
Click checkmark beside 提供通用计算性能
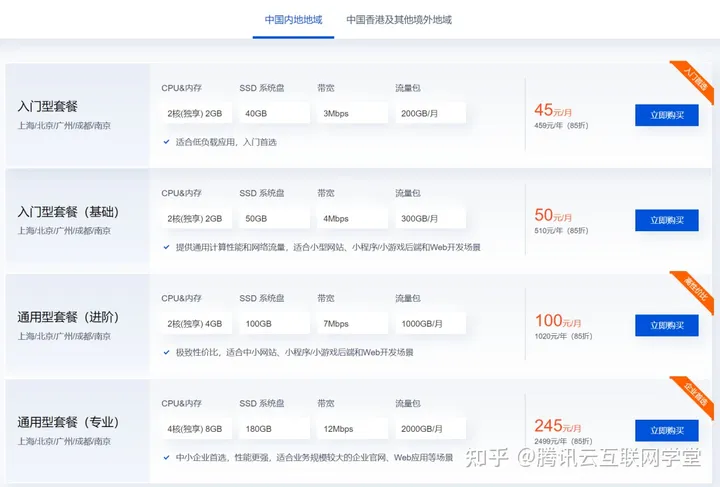click(167, 247)
